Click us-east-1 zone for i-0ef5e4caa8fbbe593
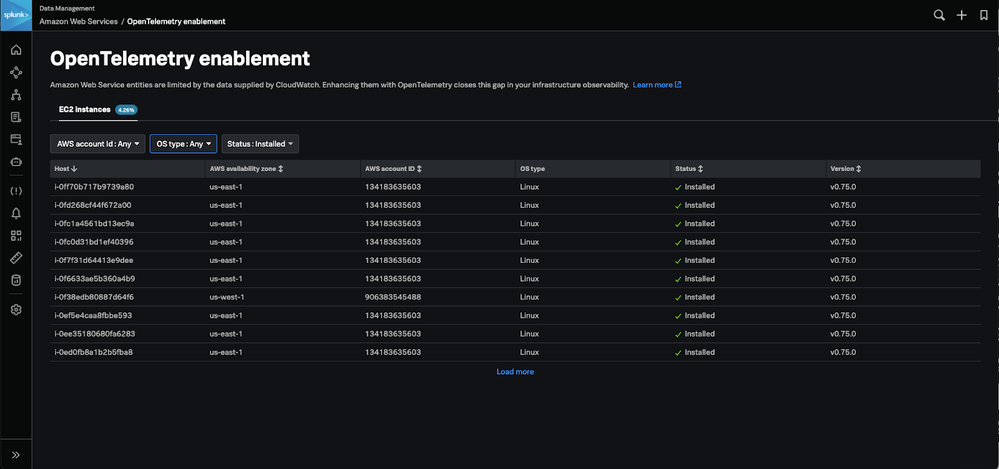 click(x=226, y=315)
